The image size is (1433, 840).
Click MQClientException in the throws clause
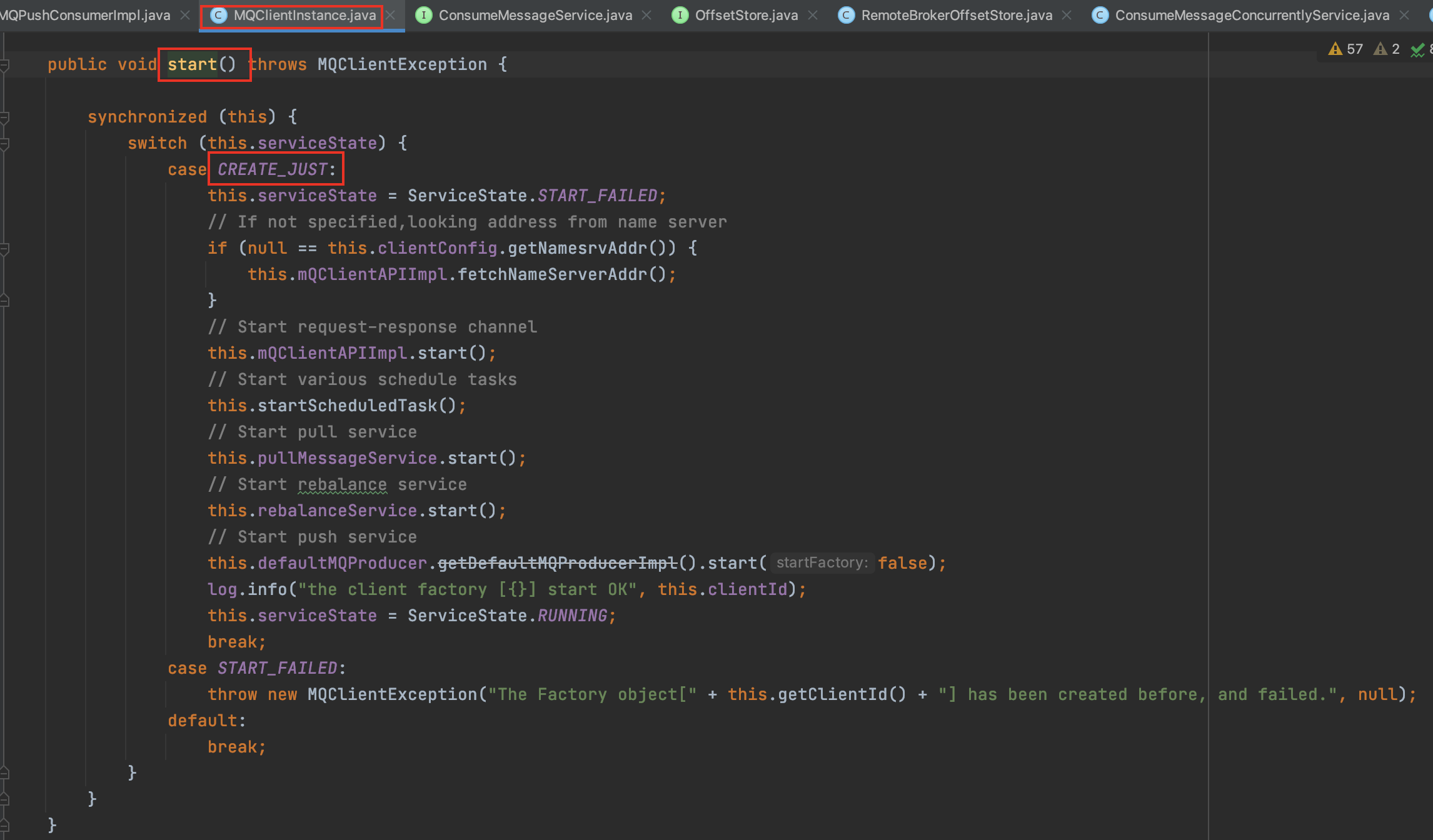pos(402,64)
